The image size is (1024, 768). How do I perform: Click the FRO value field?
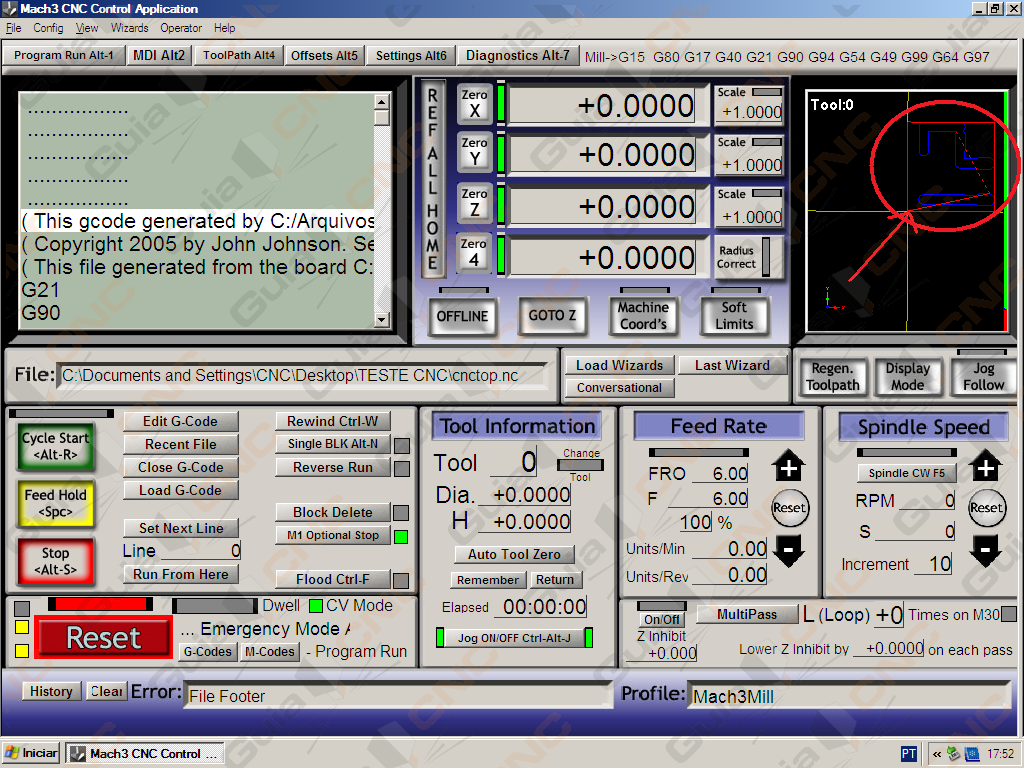(721, 473)
